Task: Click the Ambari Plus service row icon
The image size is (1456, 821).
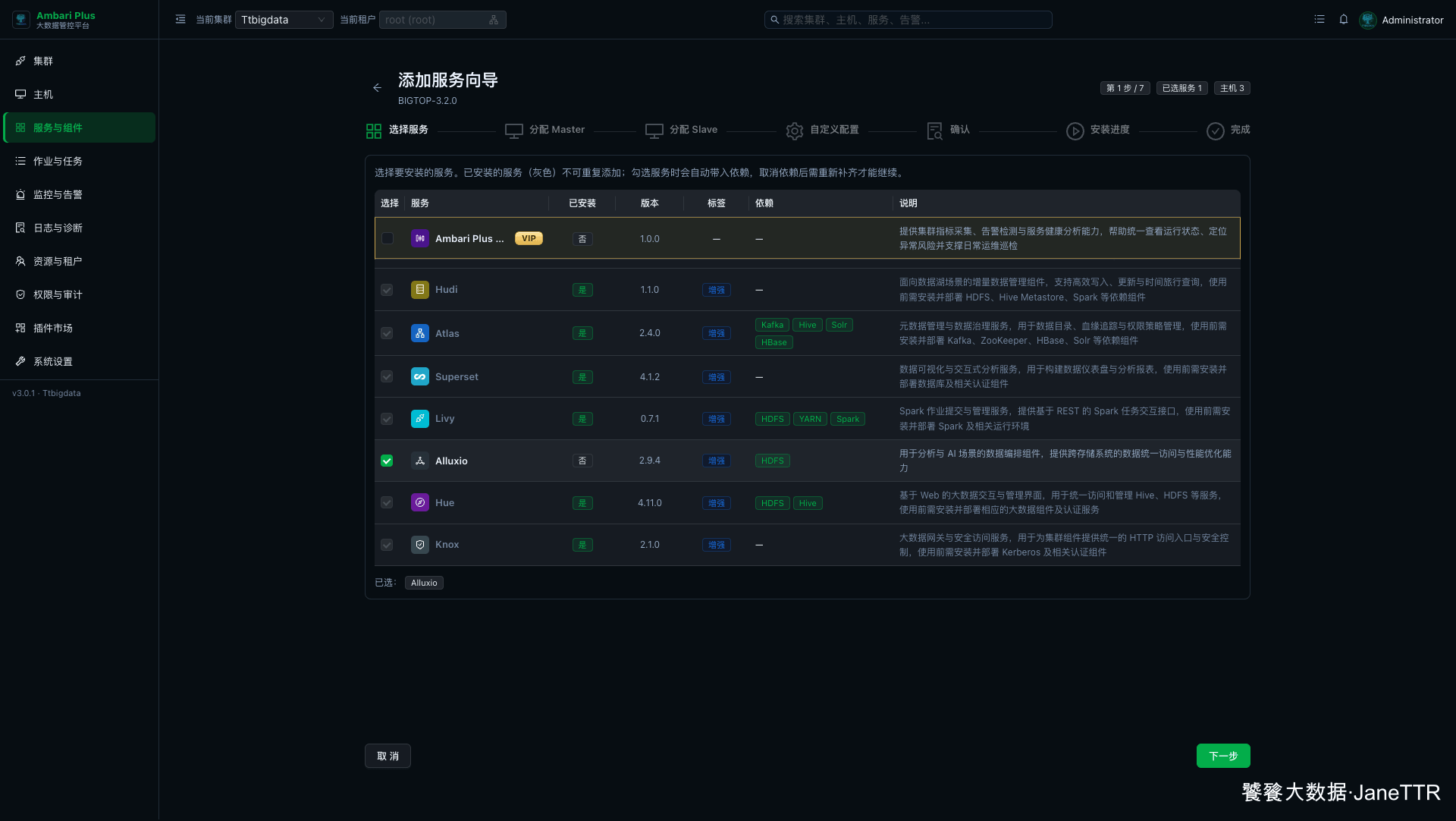Action: 420,238
